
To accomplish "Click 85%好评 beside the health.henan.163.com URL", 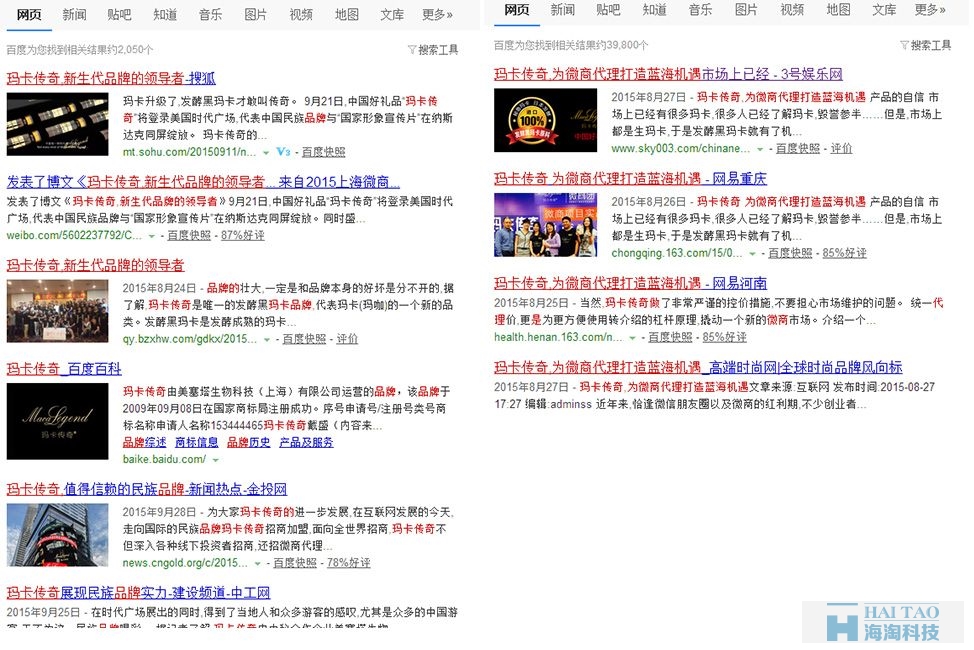I will click(x=724, y=337).
